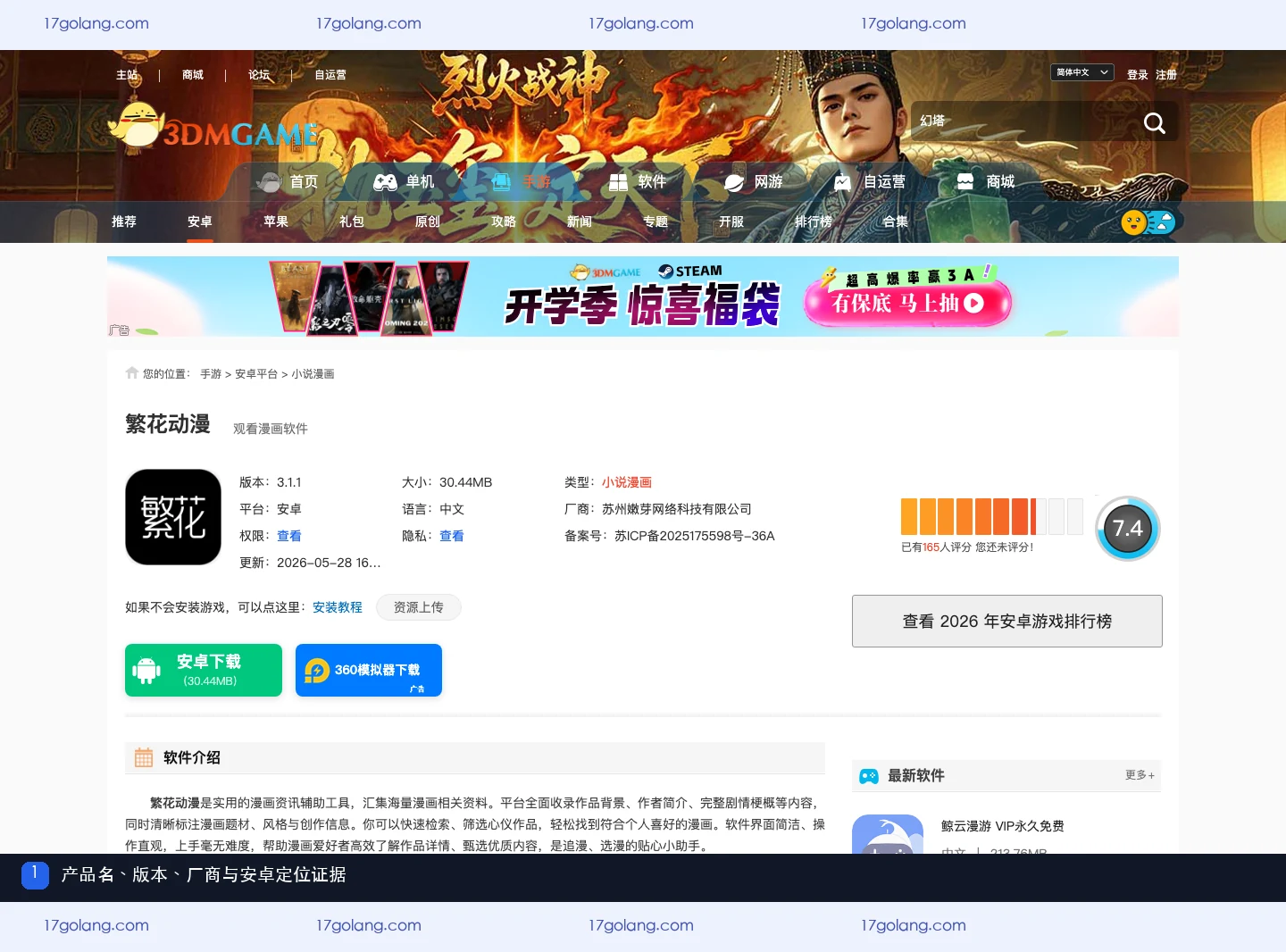Select the 推荐 sub-tab
The width and height of the screenshot is (1286, 952).
124,221
